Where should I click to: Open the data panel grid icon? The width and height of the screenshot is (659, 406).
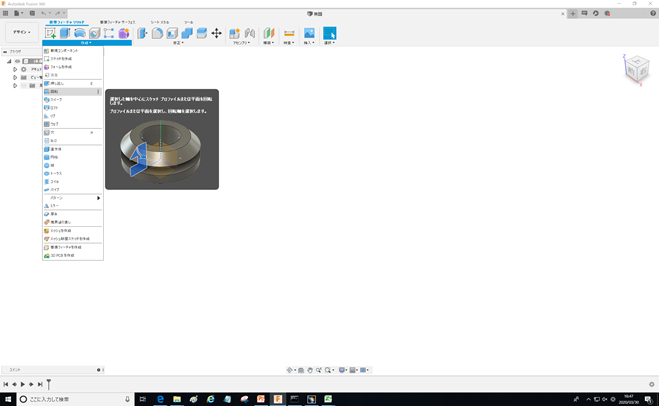(x=5, y=13)
